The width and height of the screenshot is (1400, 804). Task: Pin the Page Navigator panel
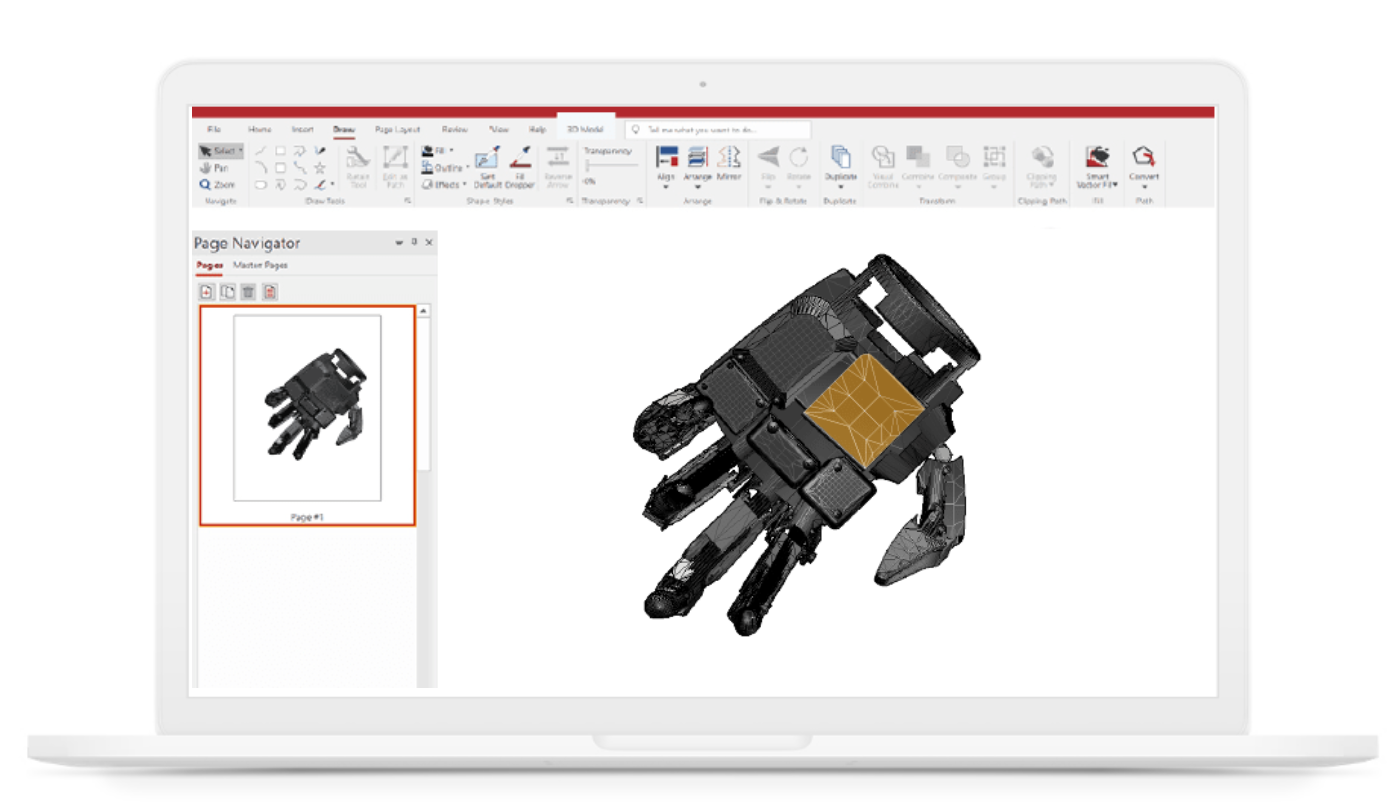point(414,243)
